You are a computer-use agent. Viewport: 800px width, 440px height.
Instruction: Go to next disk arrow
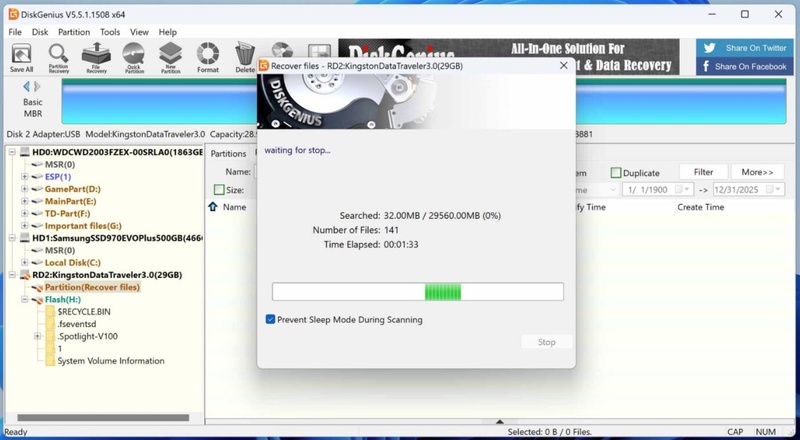click(x=37, y=87)
